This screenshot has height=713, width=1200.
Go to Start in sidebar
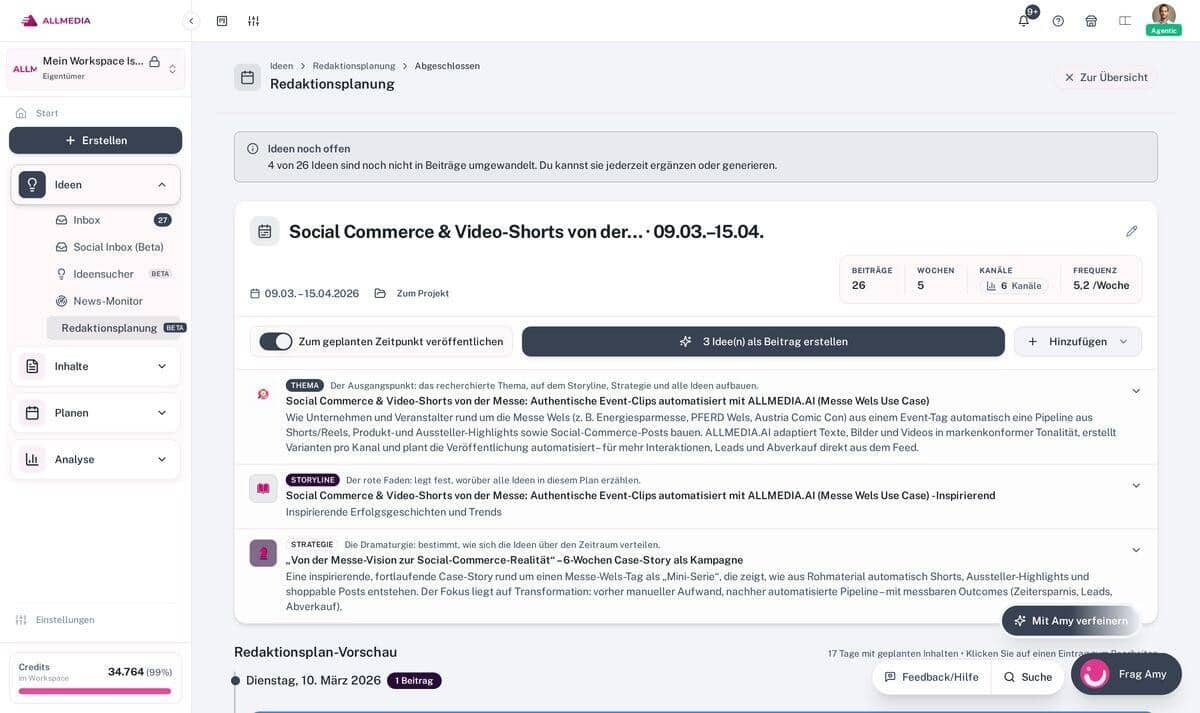coord(47,113)
